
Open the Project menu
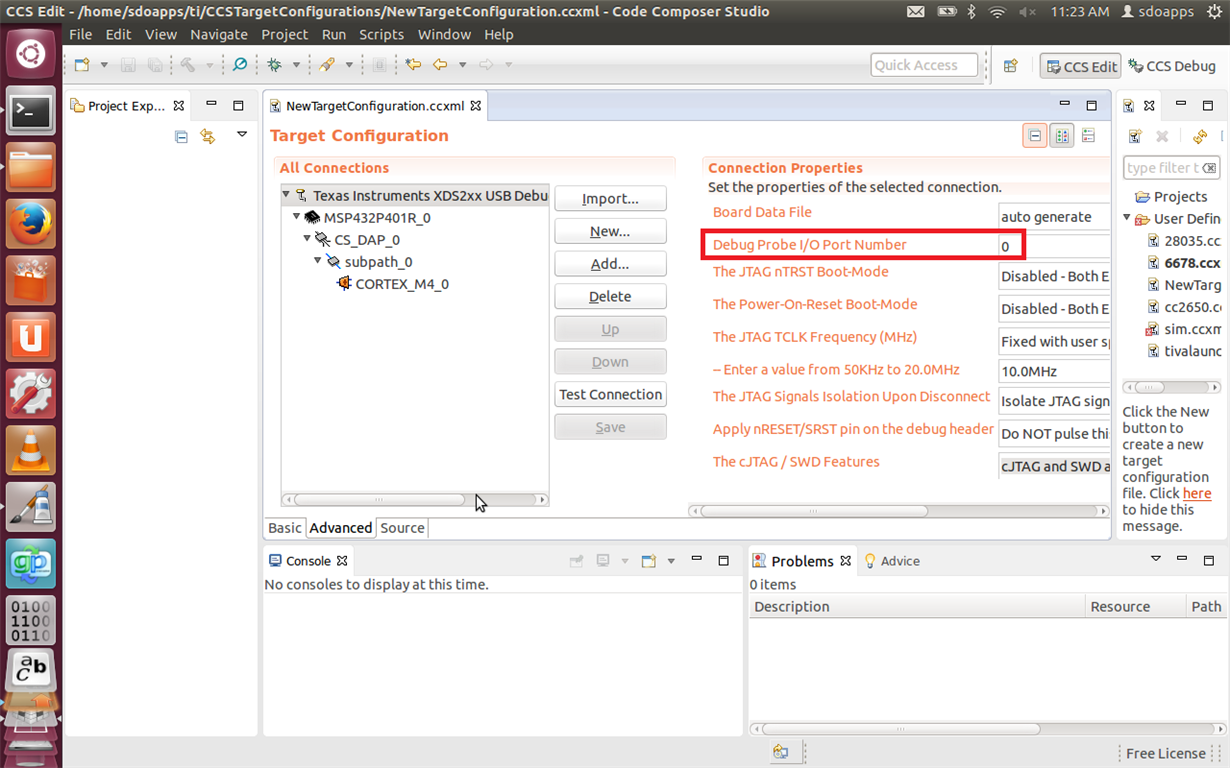tap(284, 34)
